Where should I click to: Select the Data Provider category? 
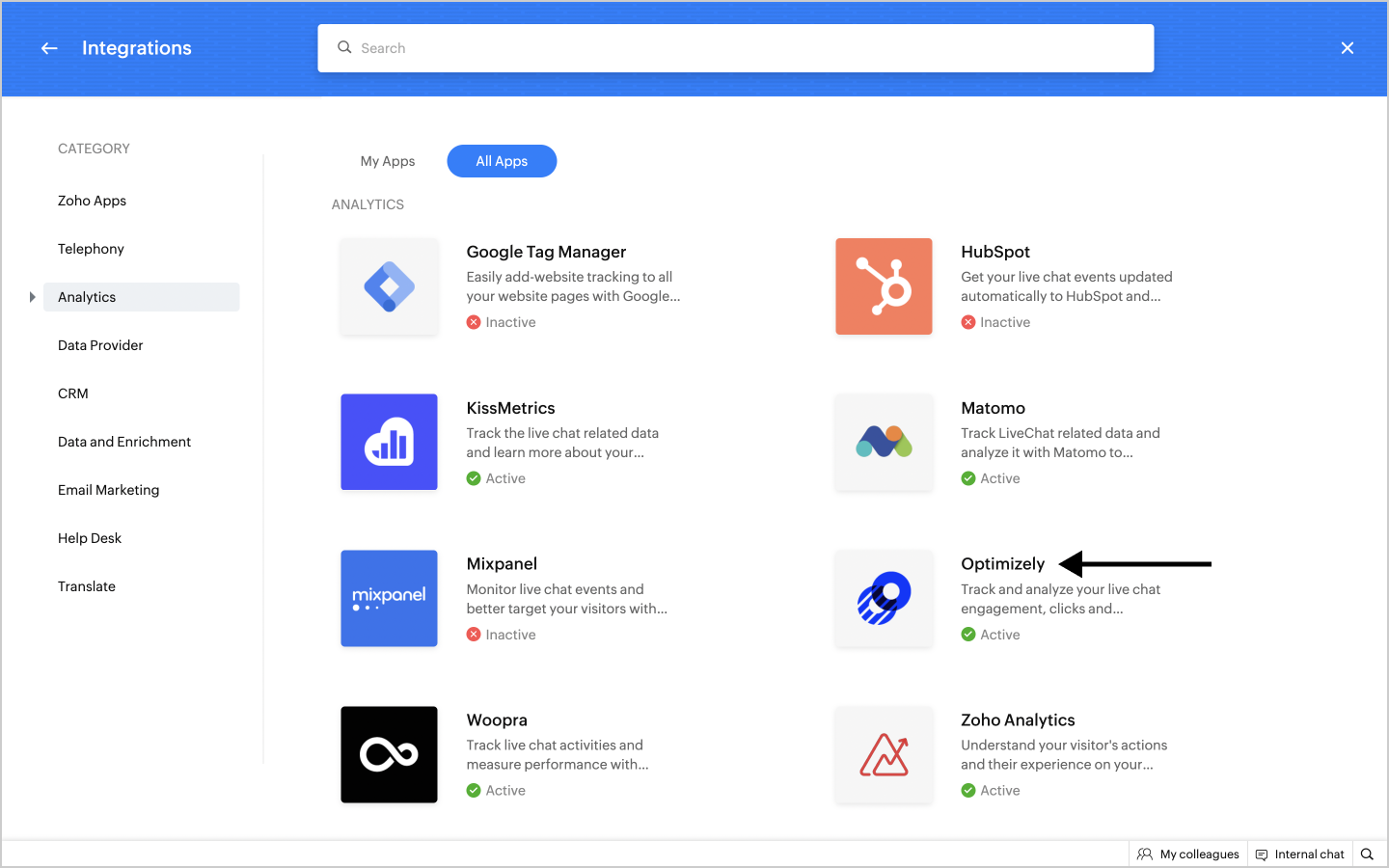pyautogui.click(x=100, y=345)
